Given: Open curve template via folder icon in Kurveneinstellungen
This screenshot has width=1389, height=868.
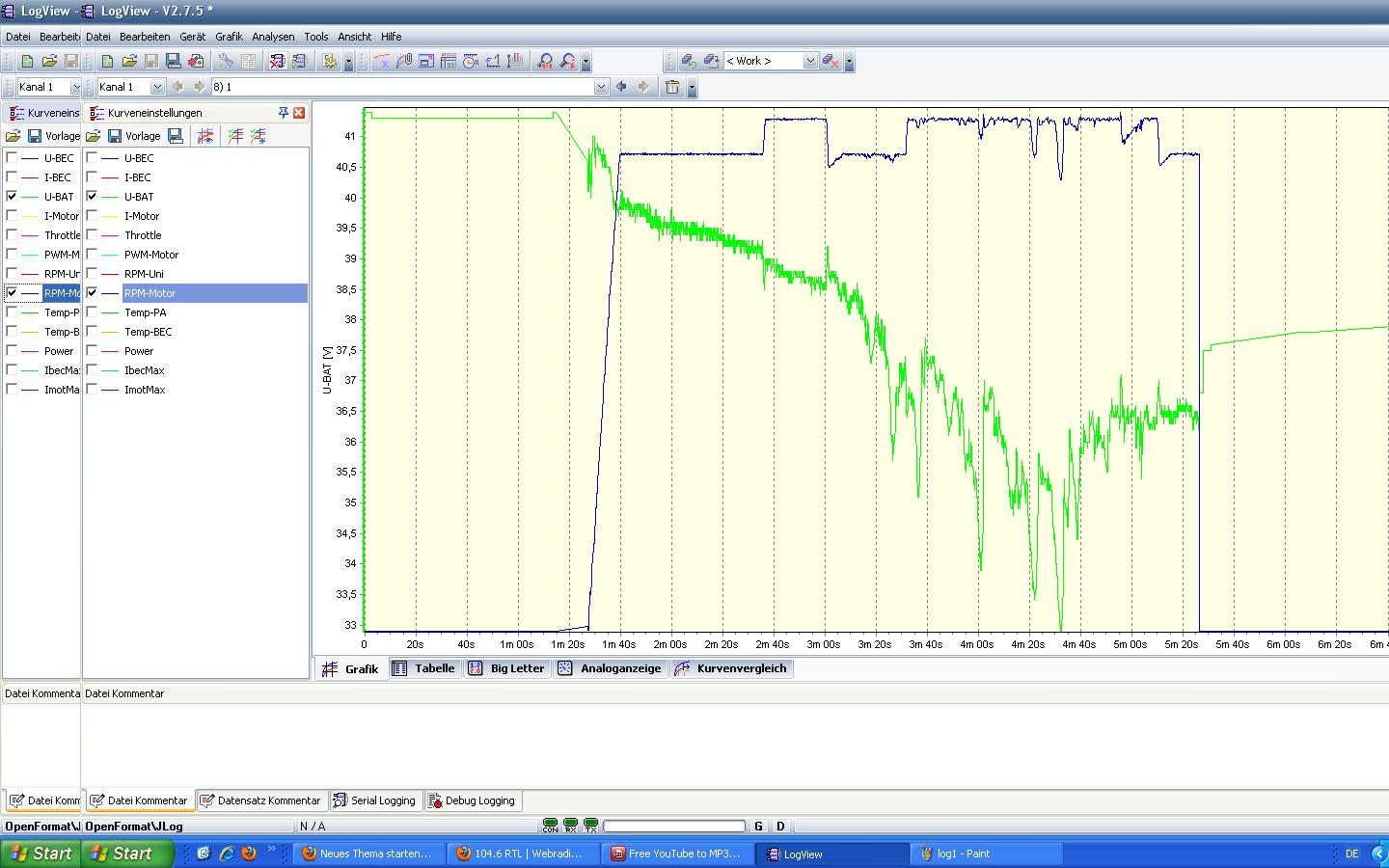Looking at the screenshot, I should coord(94,136).
